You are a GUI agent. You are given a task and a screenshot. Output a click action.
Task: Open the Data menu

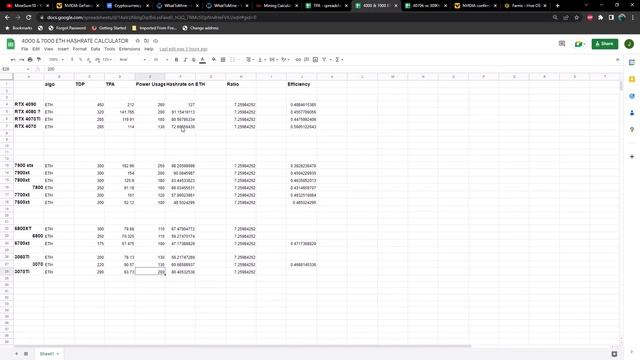(x=95, y=49)
